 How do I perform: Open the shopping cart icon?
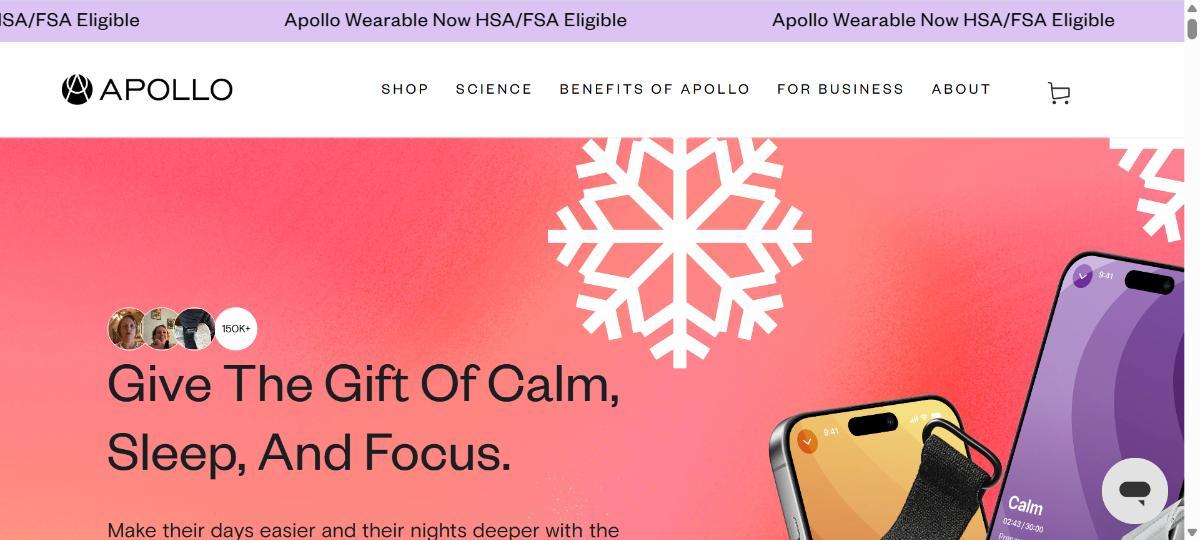click(x=1059, y=93)
